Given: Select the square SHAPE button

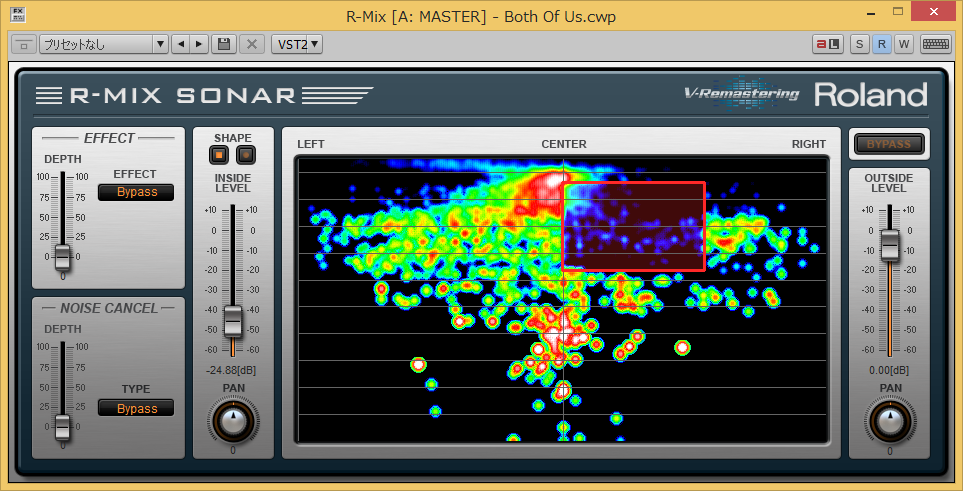Looking at the screenshot, I should click(x=219, y=155).
